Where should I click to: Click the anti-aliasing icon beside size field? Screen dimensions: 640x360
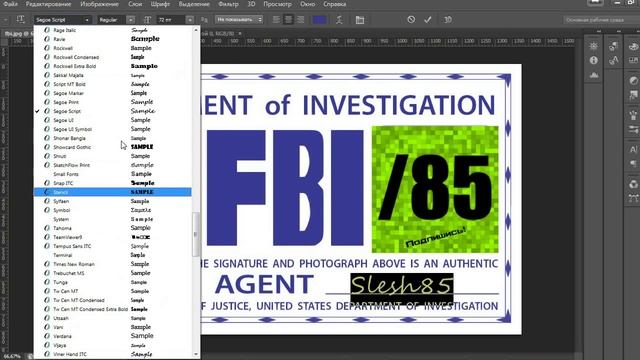point(204,20)
